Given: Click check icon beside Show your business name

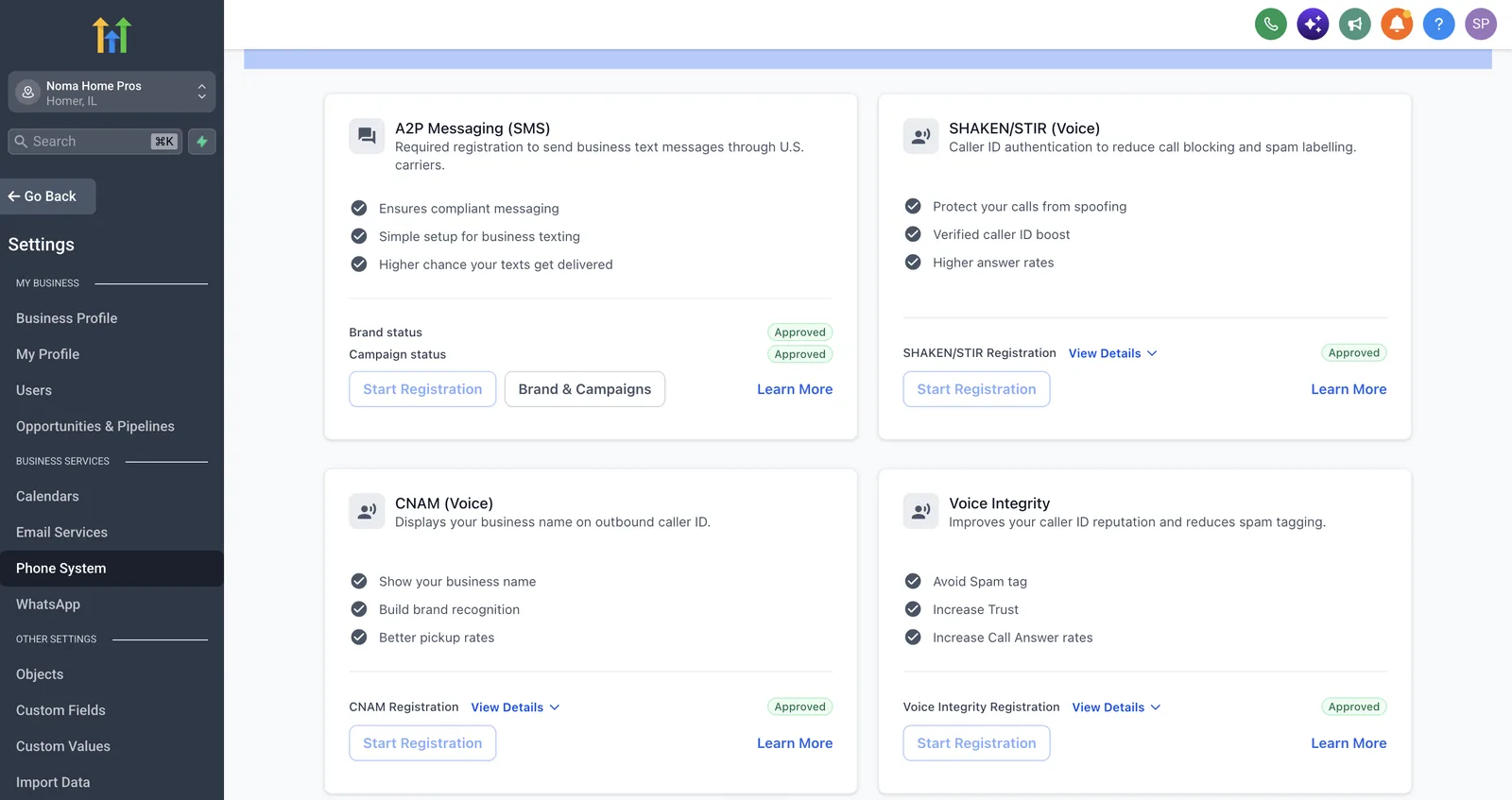Looking at the screenshot, I should (x=359, y=581).
